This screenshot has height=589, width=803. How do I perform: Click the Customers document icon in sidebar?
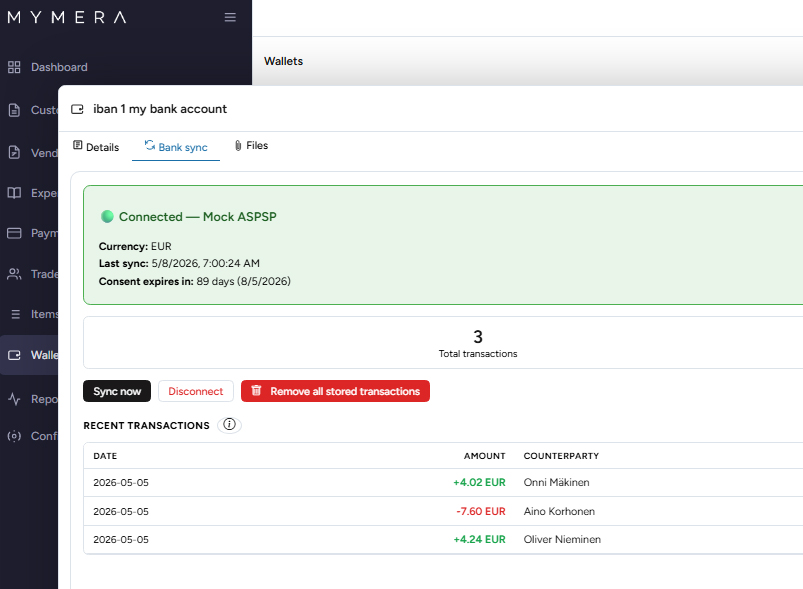point(14,110)
